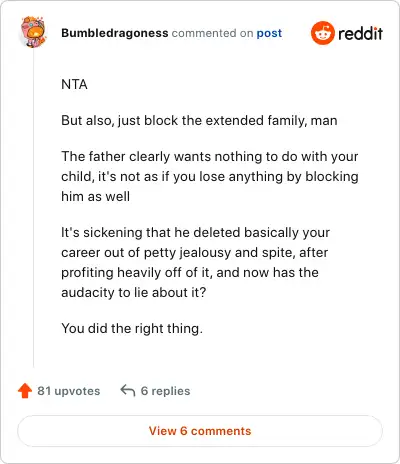
Task: Click the reddit wordmark text
Action: (x=360, y=33)
